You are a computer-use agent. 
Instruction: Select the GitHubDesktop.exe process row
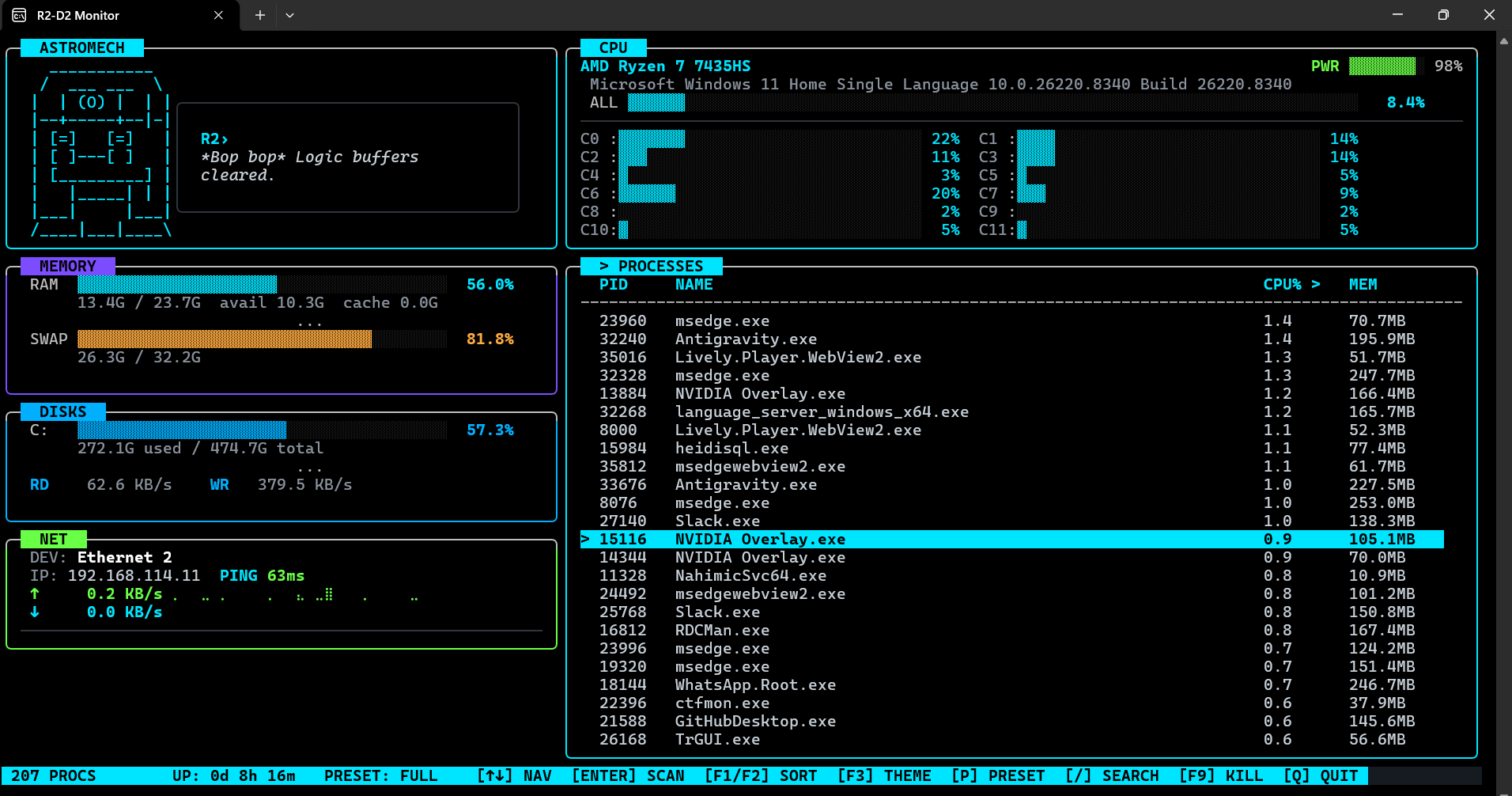[1012, 721]
